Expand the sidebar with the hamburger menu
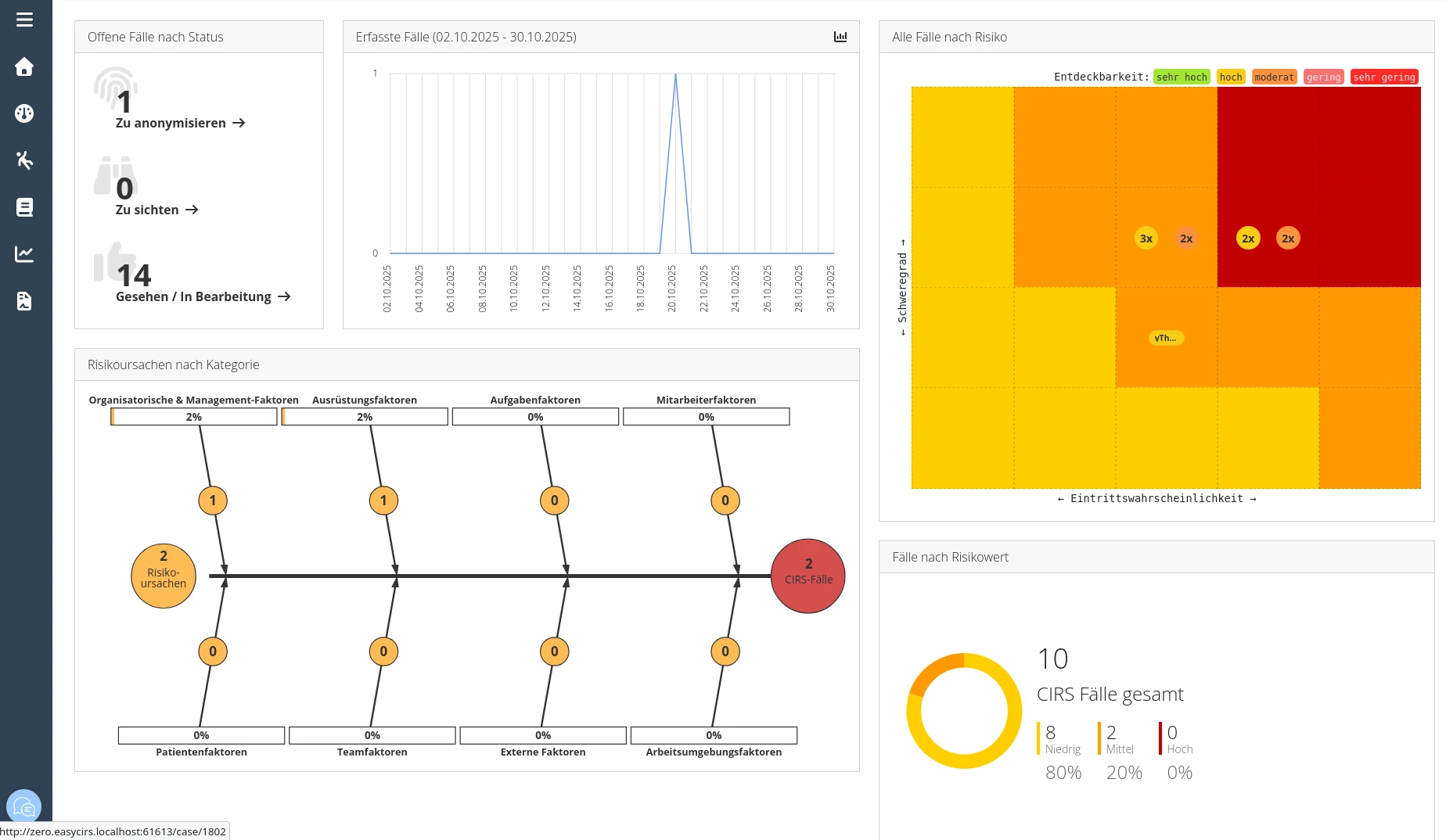 point(23,20)
